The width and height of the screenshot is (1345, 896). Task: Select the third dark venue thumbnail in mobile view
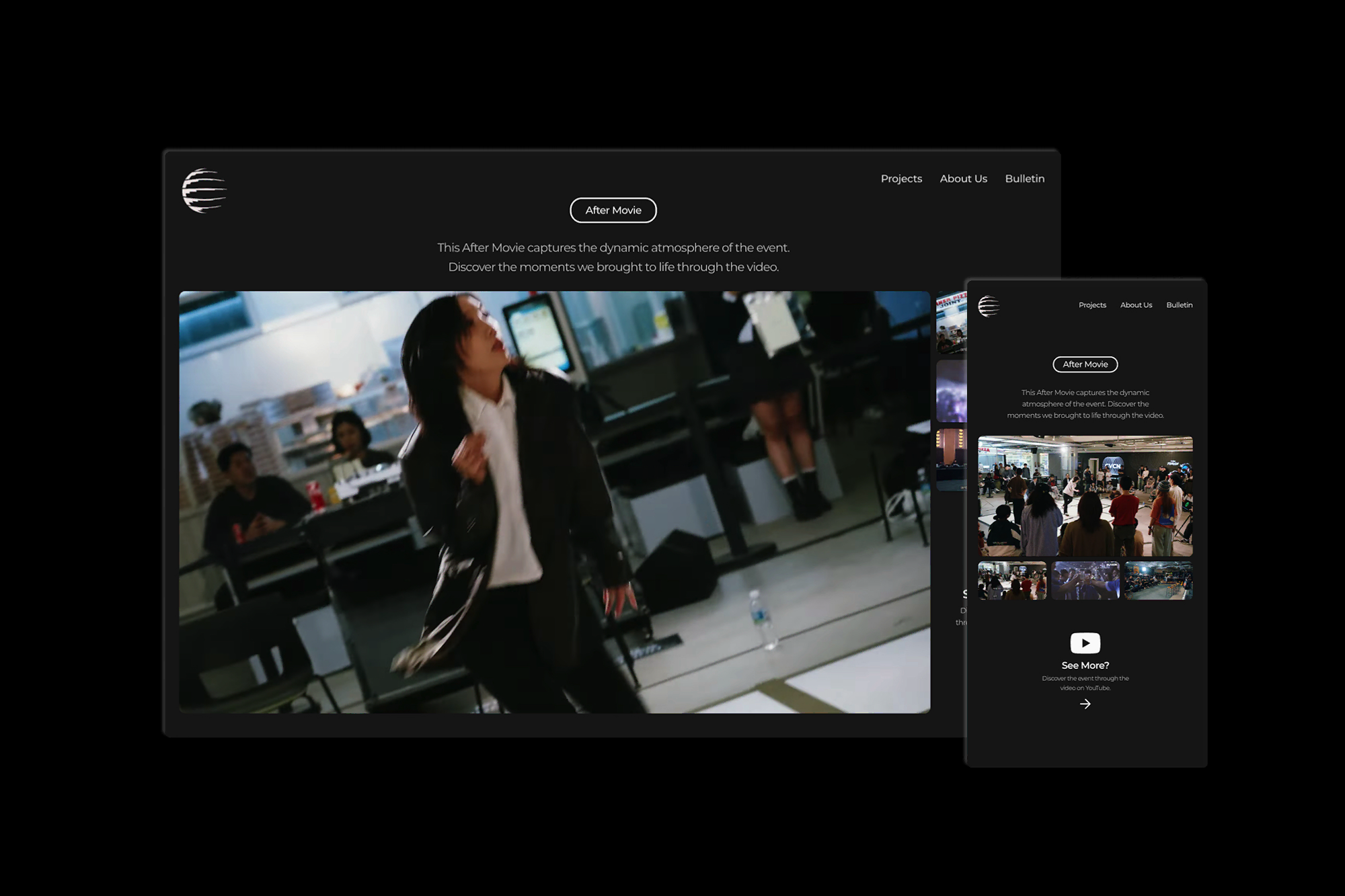1158,580
